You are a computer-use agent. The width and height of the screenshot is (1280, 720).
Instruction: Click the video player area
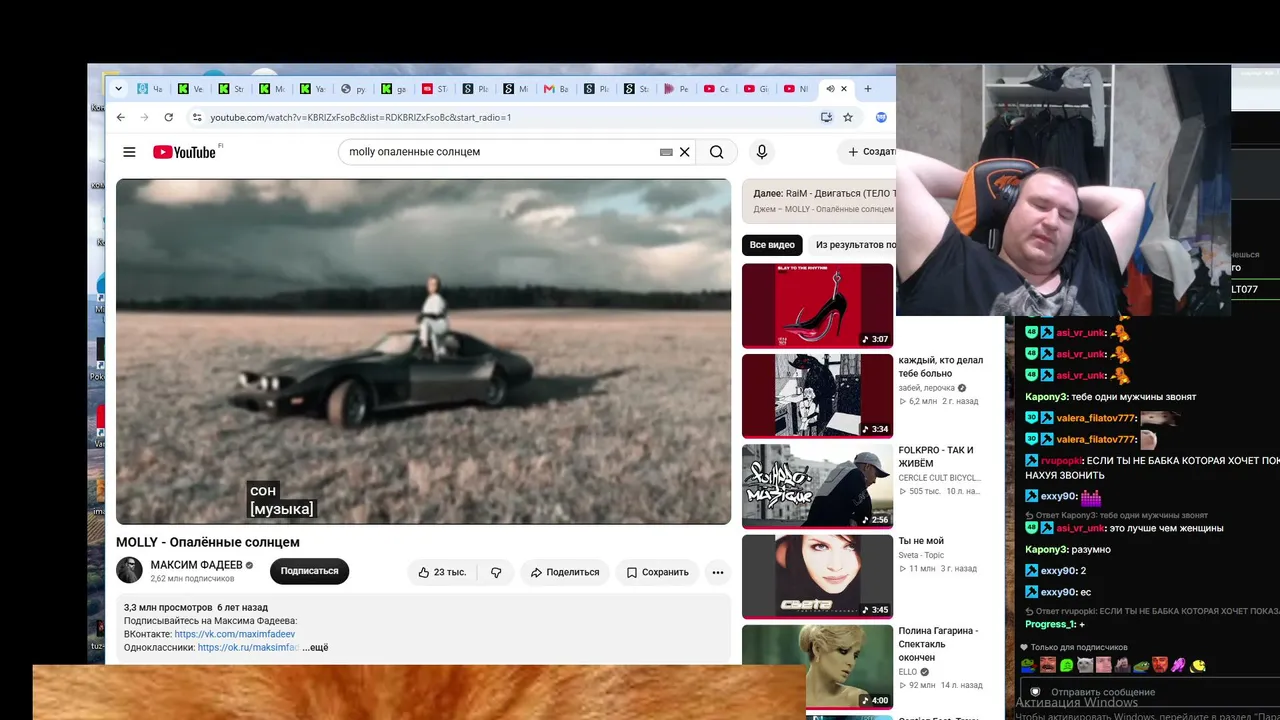tap(423, 351)
